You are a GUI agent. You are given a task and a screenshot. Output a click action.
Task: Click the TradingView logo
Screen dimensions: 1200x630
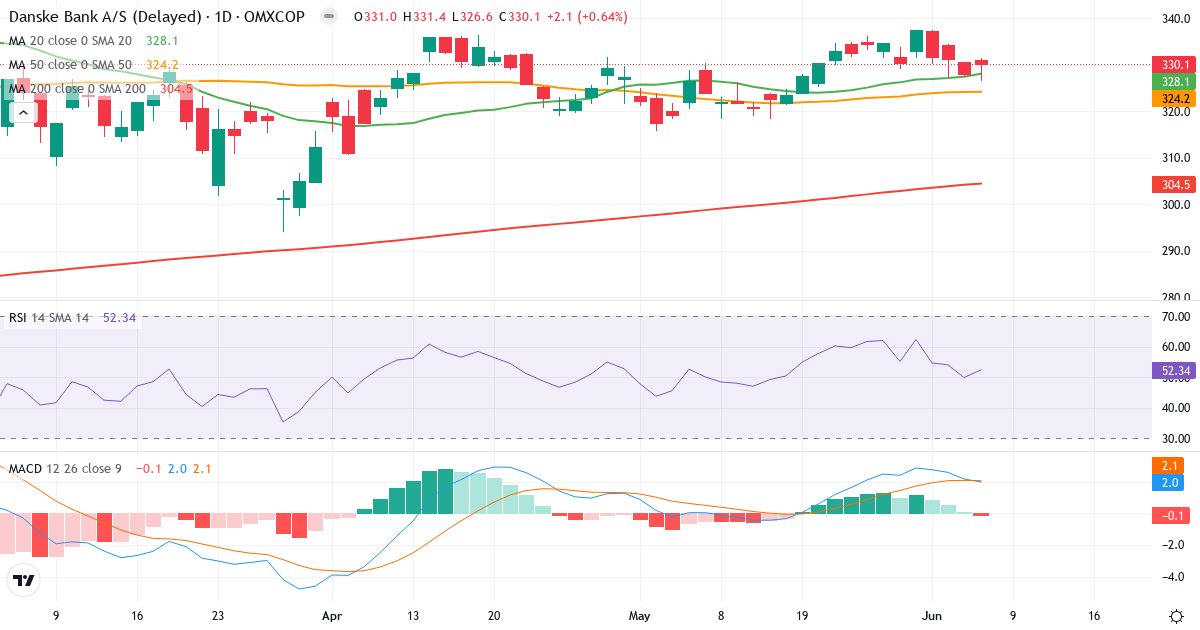click(24, 580)
